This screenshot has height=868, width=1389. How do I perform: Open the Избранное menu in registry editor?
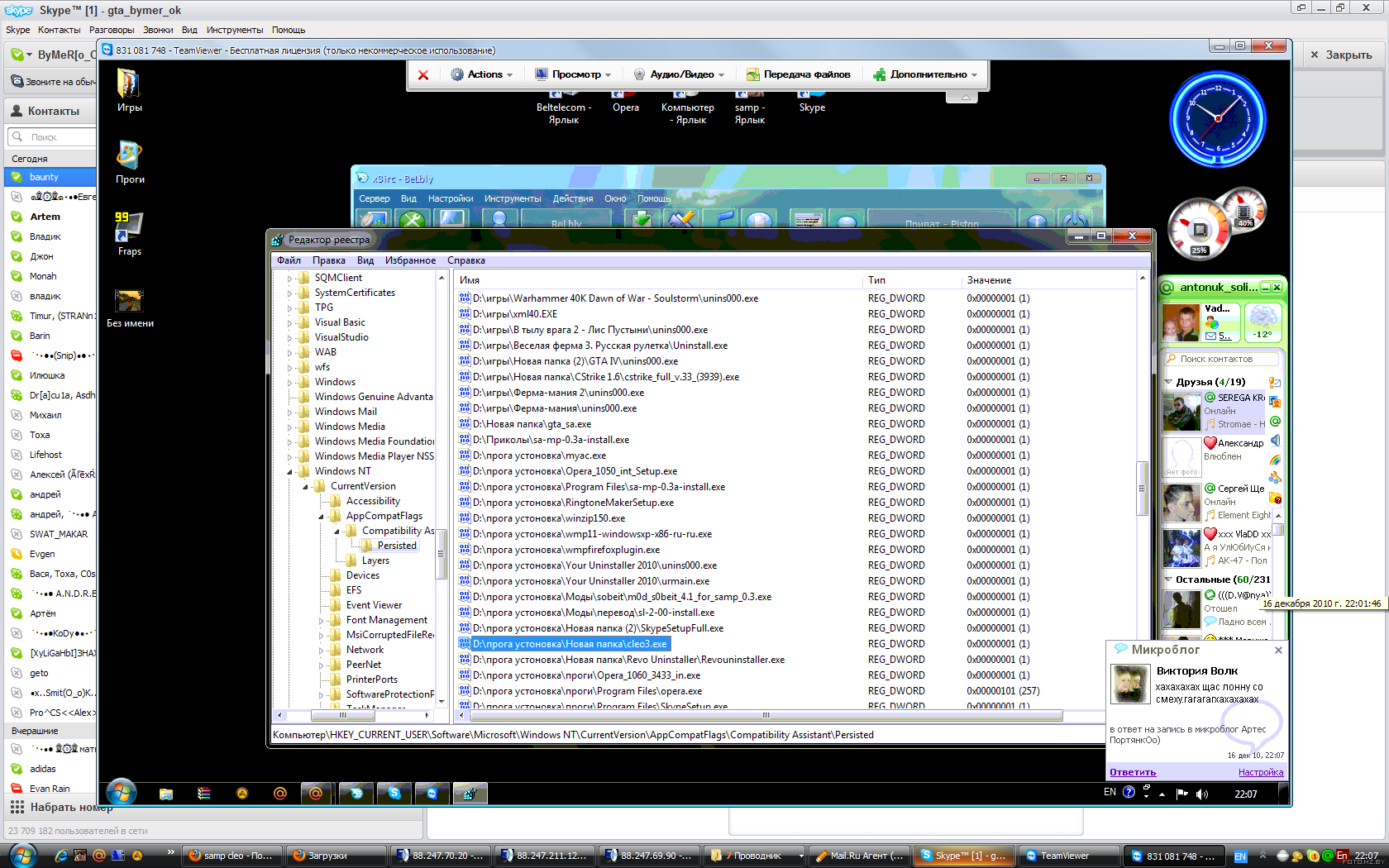[410, 260]
